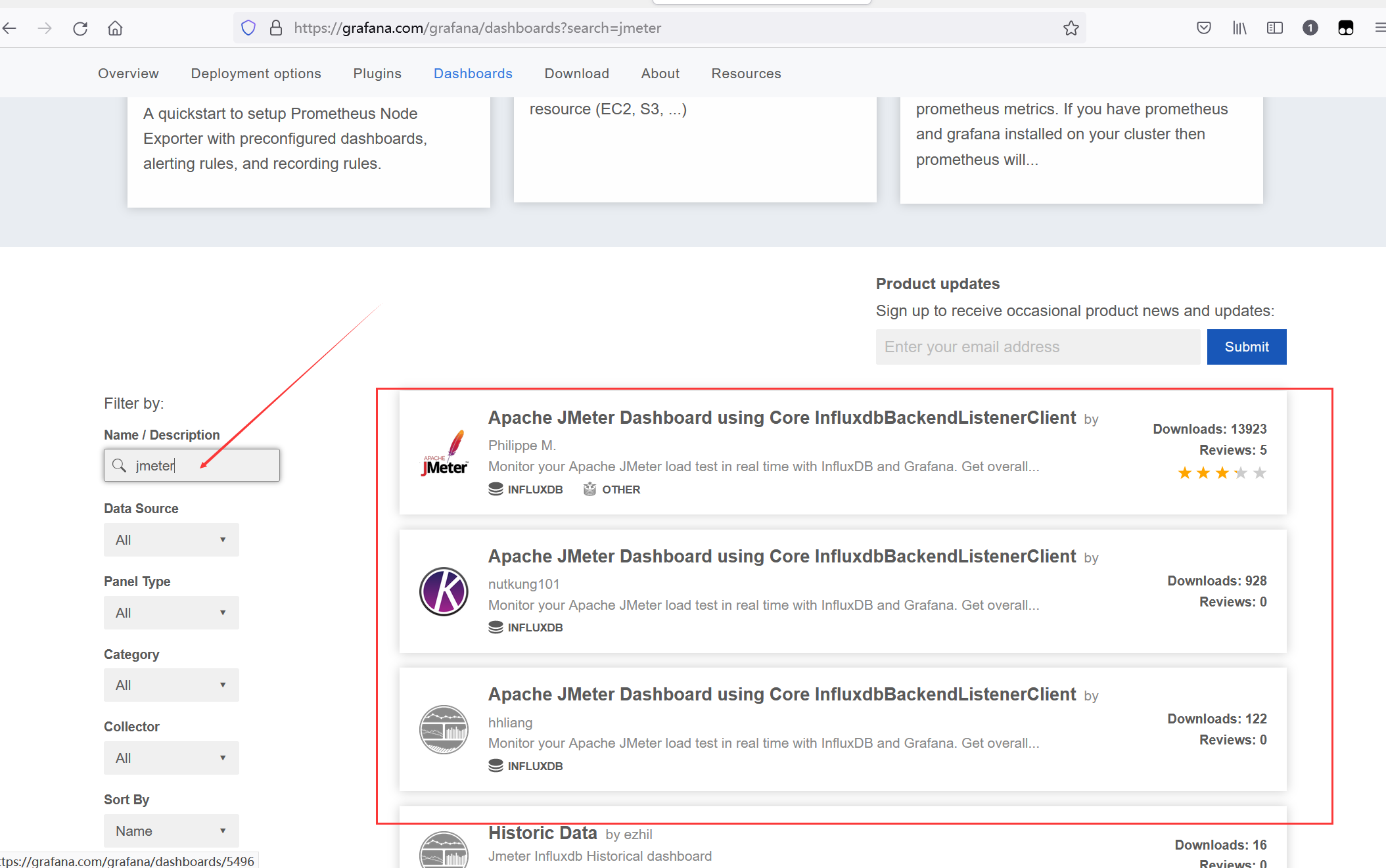This screenshot has height=868, width=1386.
Task: Click the 'Product updates' heading
Action: [937, 284]
